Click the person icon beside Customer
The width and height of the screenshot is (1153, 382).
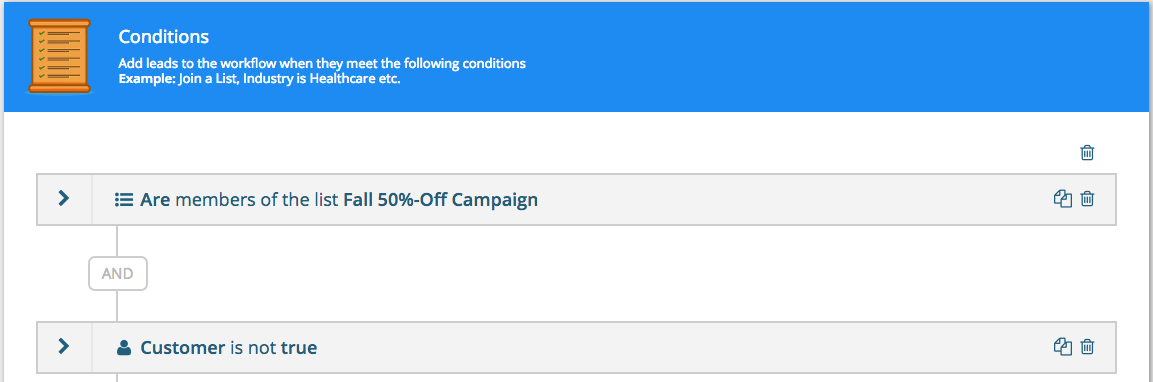click(x=124, y=347)
